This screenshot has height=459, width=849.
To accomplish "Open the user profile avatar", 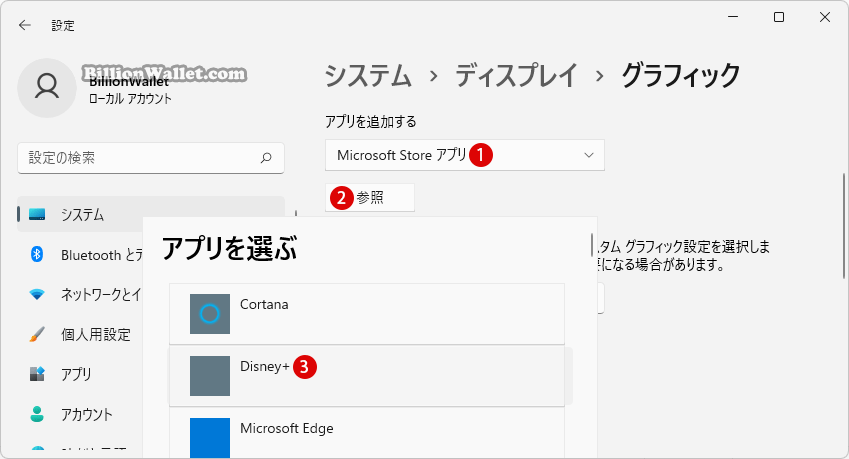I will (47, 88).
